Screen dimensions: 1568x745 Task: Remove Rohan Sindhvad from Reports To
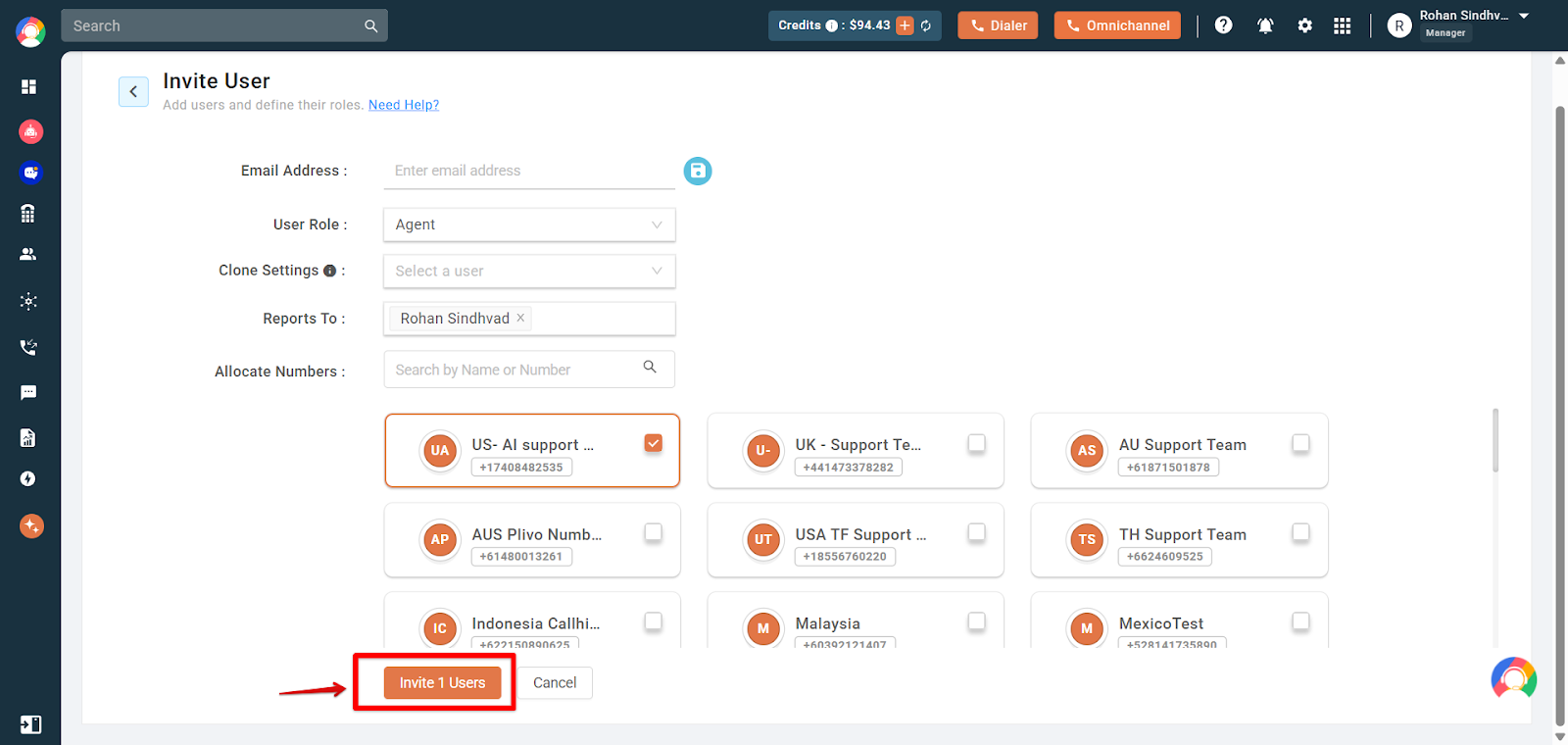(520, 318)
